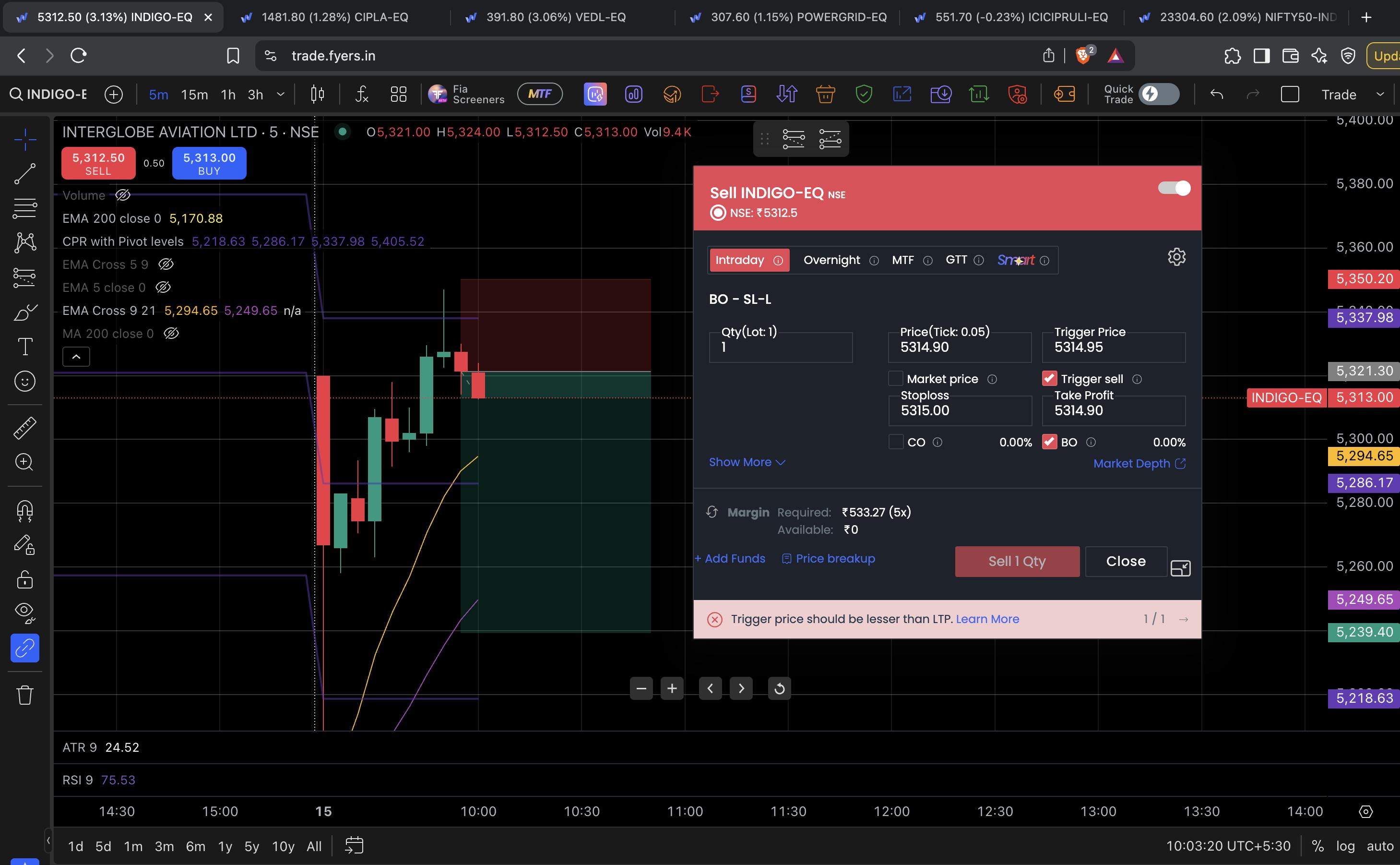Click the pop-out order window icon
This screenshot has width=1400, height=865.
(x=1180, y=568)
